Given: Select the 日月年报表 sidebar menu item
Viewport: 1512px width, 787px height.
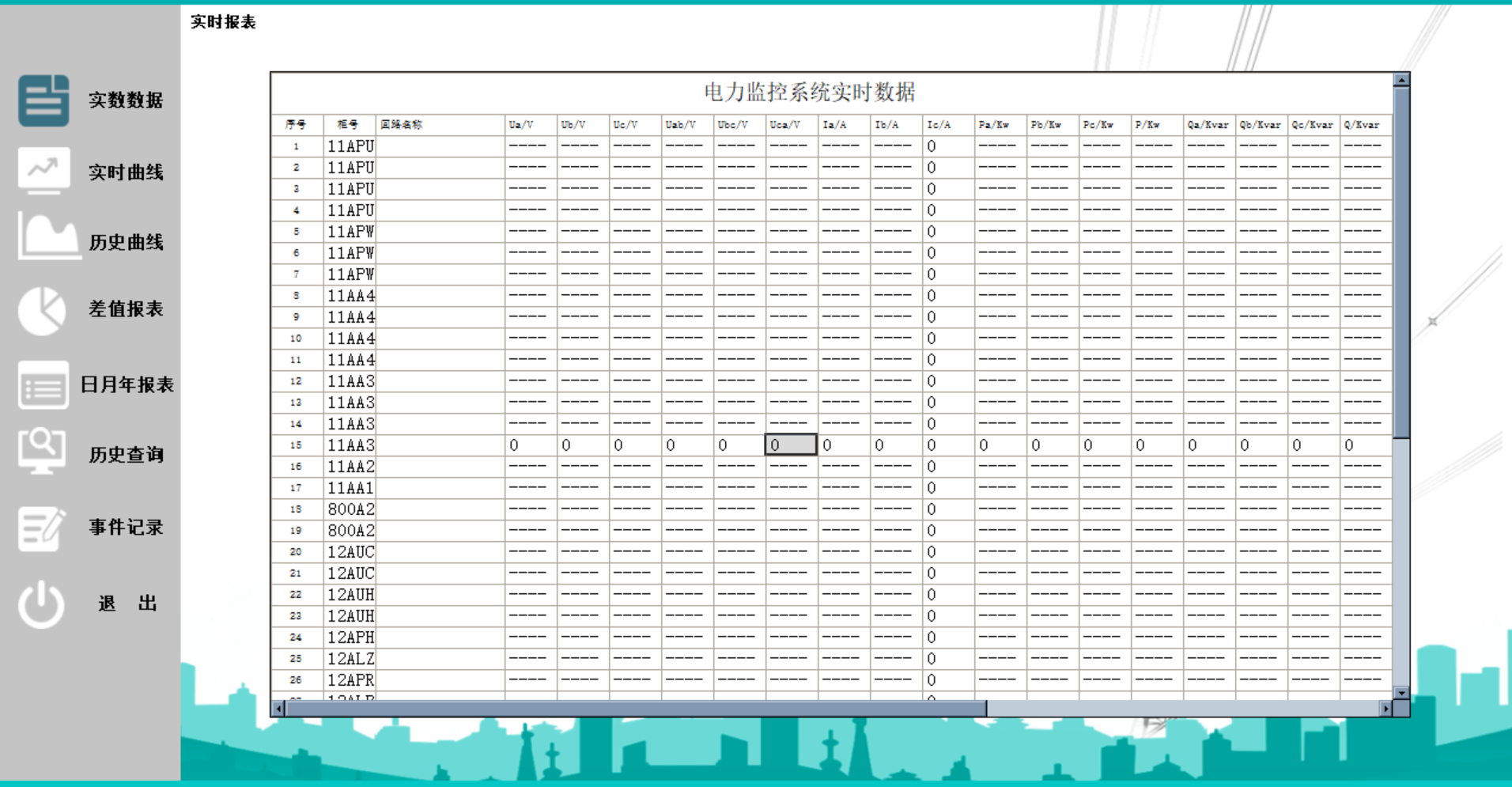Looking at the screenshot, I should tap(129, 385).
